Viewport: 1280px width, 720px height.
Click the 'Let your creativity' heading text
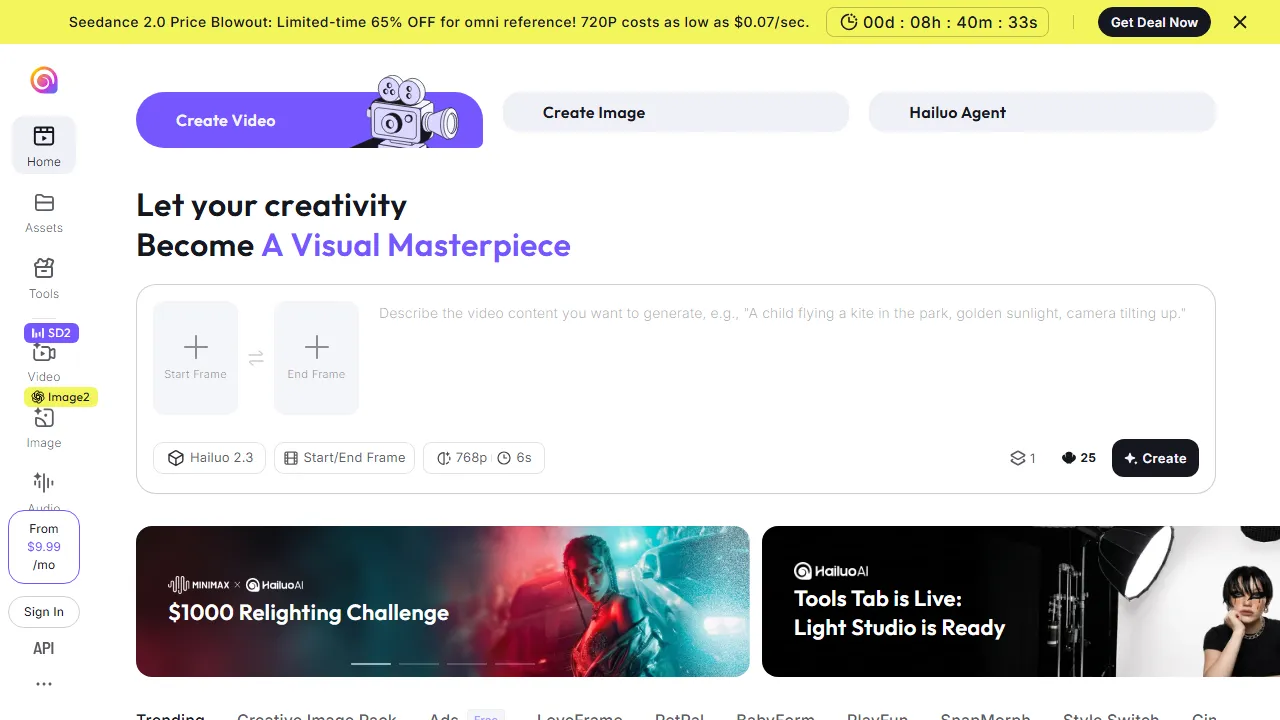(271, 205)
